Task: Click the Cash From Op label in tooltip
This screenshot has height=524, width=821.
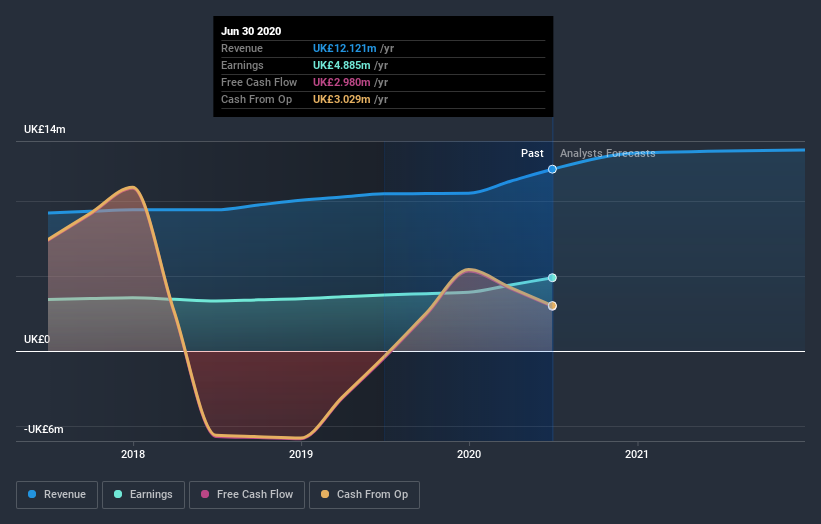Action: click(x=257, y=99)
